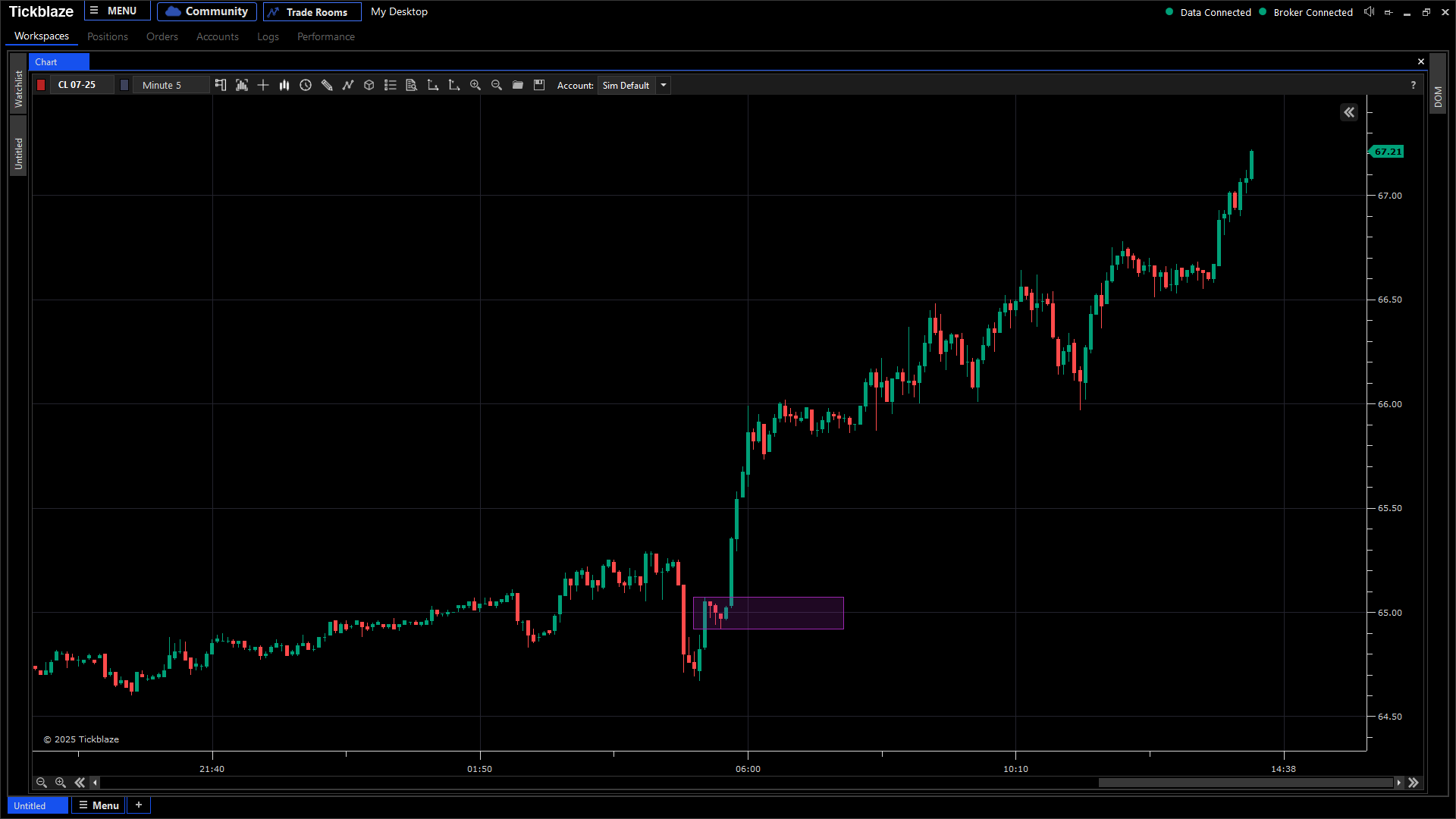Open the Minute 5 timeframe selector
Image resolution: width=1456 pixels, height=819 pixels.
pyautogui.click(x=171, y=85)
